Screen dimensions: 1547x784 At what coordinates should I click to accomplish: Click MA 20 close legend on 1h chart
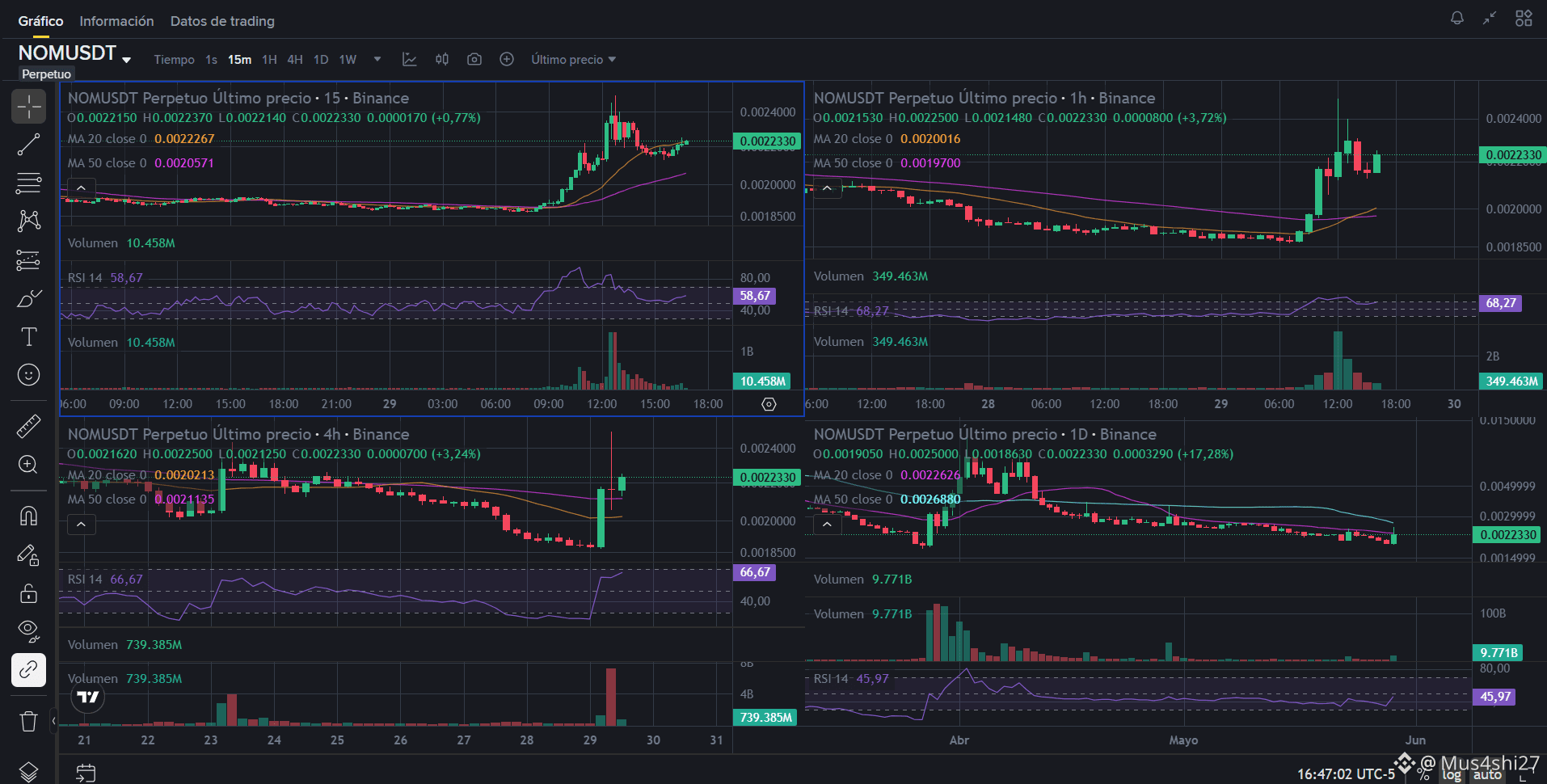coord(887,139)
